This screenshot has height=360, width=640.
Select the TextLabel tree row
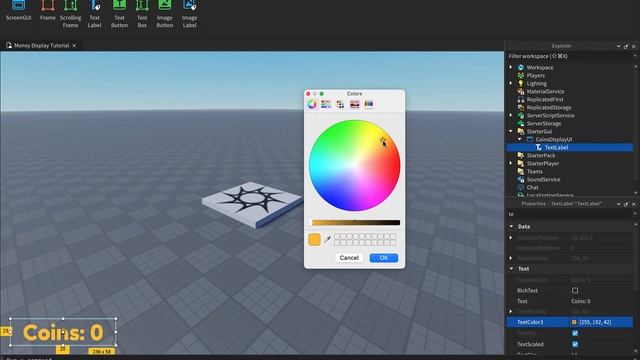(570, 147)
